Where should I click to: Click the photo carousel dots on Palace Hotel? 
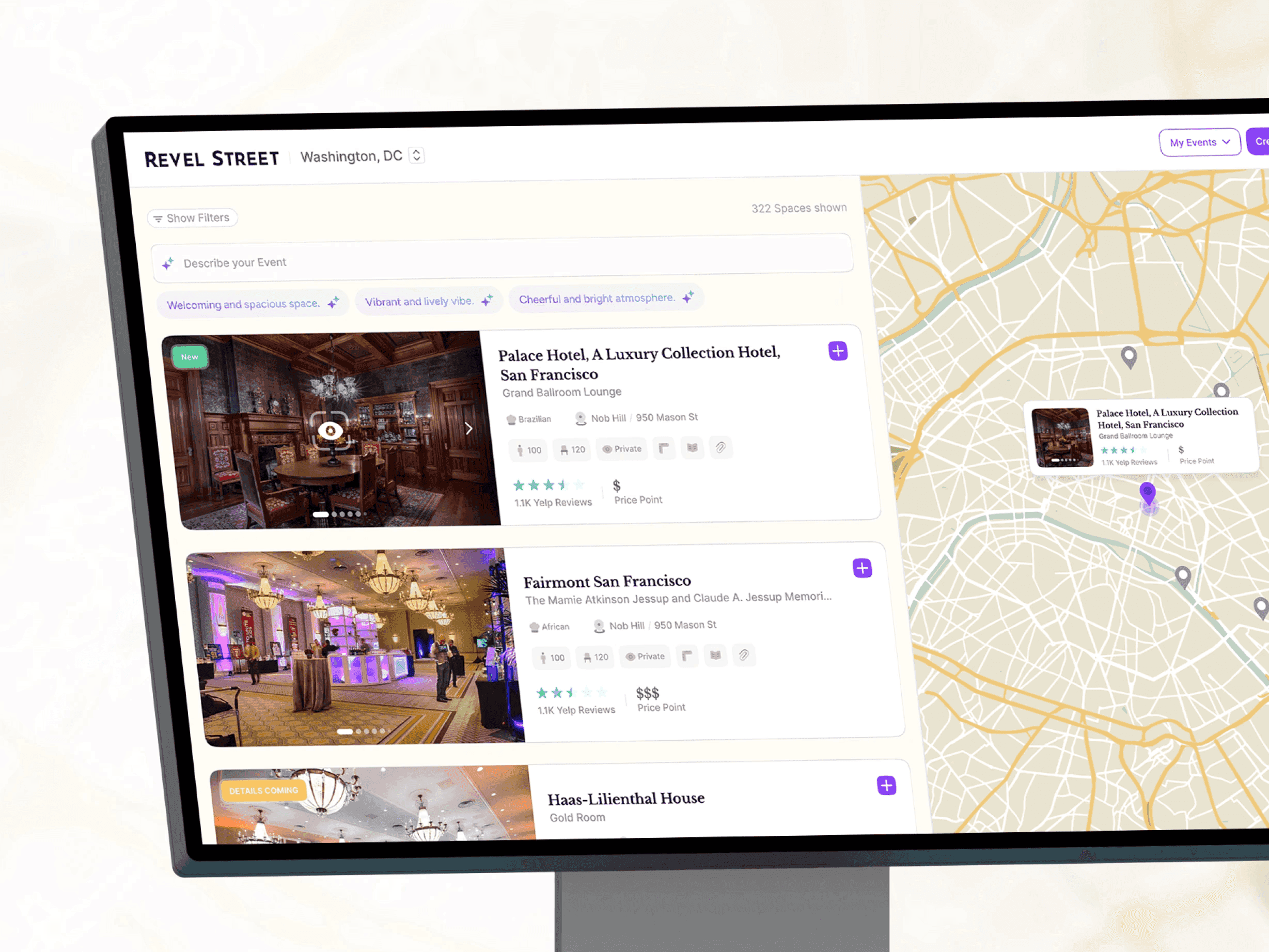[340, 514]
